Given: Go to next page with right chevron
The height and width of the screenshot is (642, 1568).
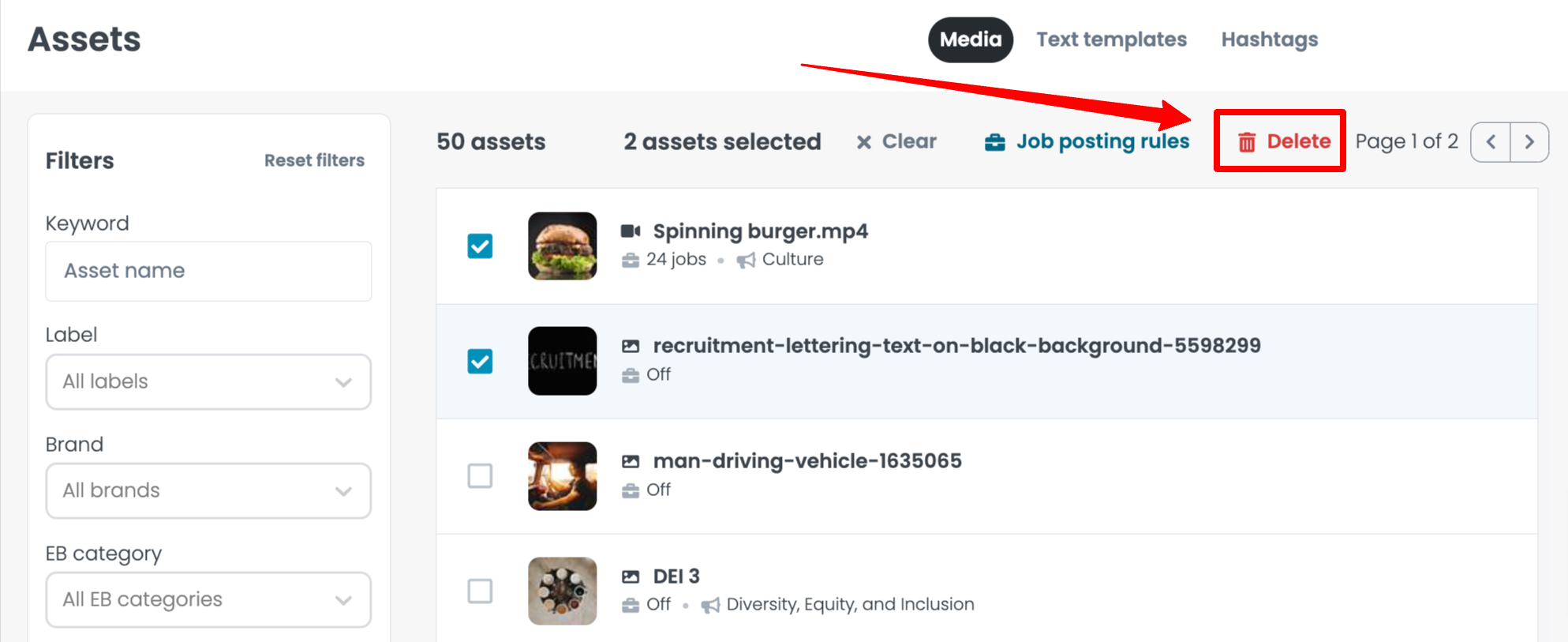Looking at the screenshot, I should pos(1529,142).
